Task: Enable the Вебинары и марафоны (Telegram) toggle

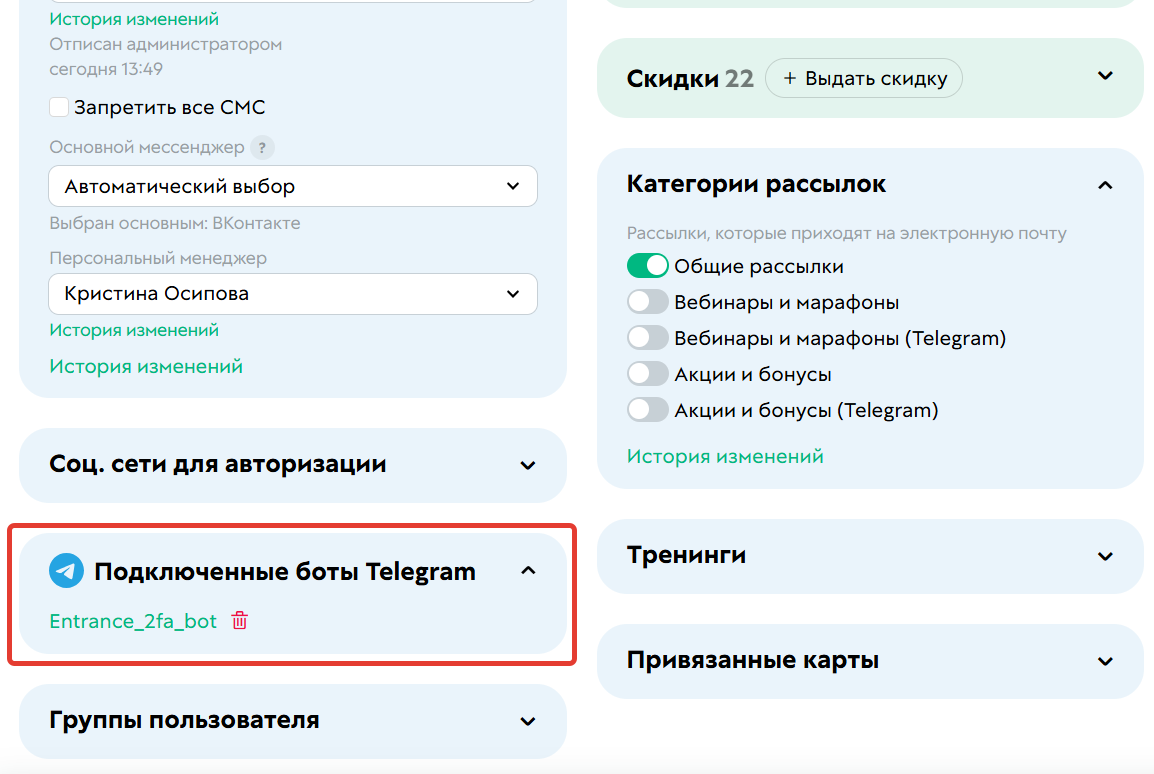Action: coord(648,337)
